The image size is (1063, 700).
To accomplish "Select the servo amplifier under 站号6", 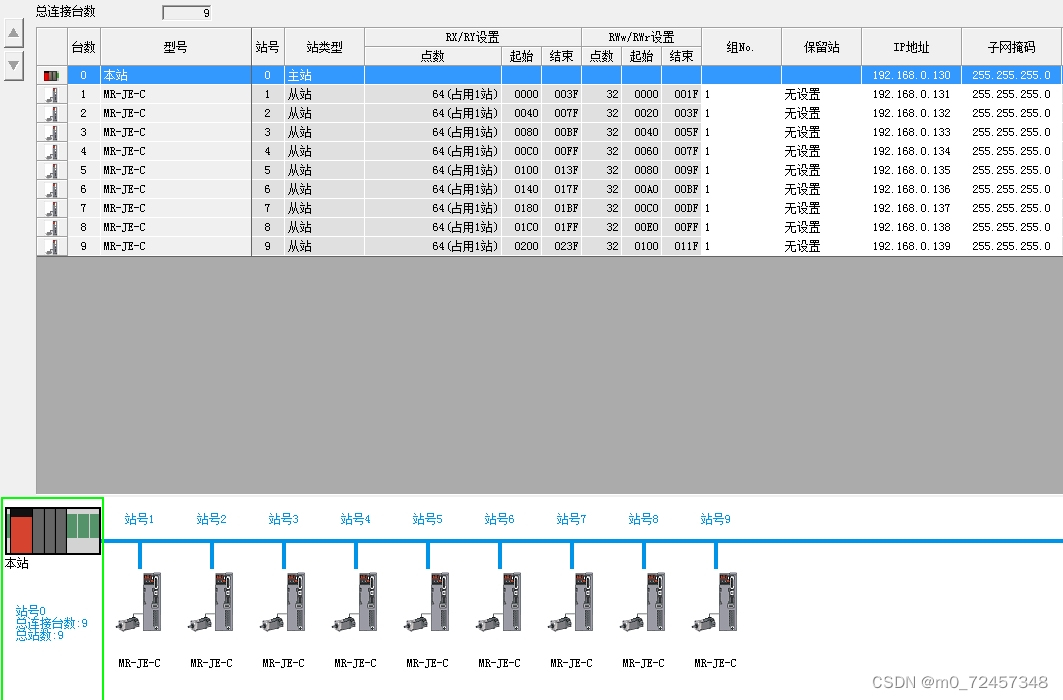I will [500, 602].
